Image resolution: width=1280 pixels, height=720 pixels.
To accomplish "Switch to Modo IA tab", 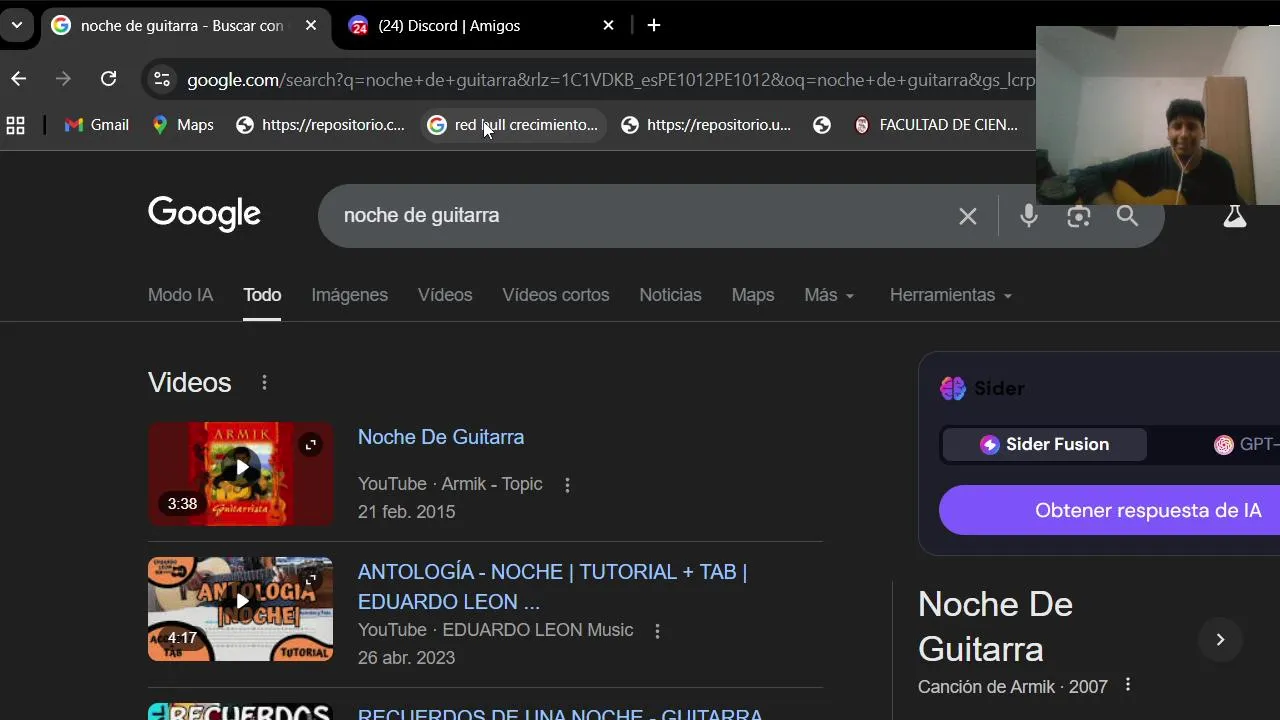I will [x=180, y=295].
